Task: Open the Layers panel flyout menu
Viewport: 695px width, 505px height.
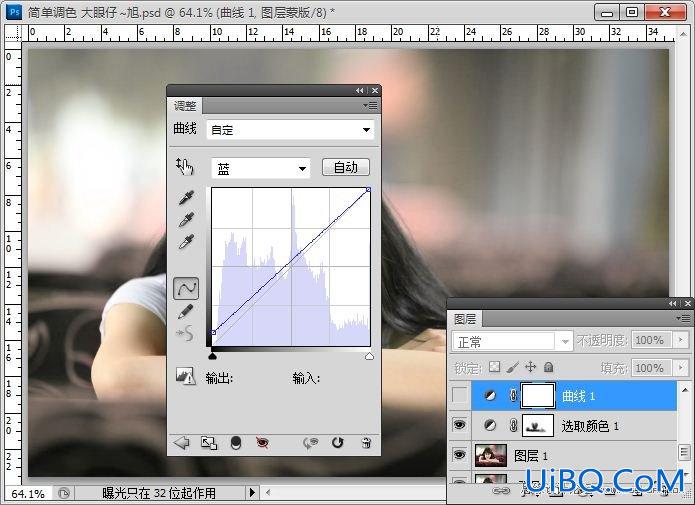Action: pos(683,318)
